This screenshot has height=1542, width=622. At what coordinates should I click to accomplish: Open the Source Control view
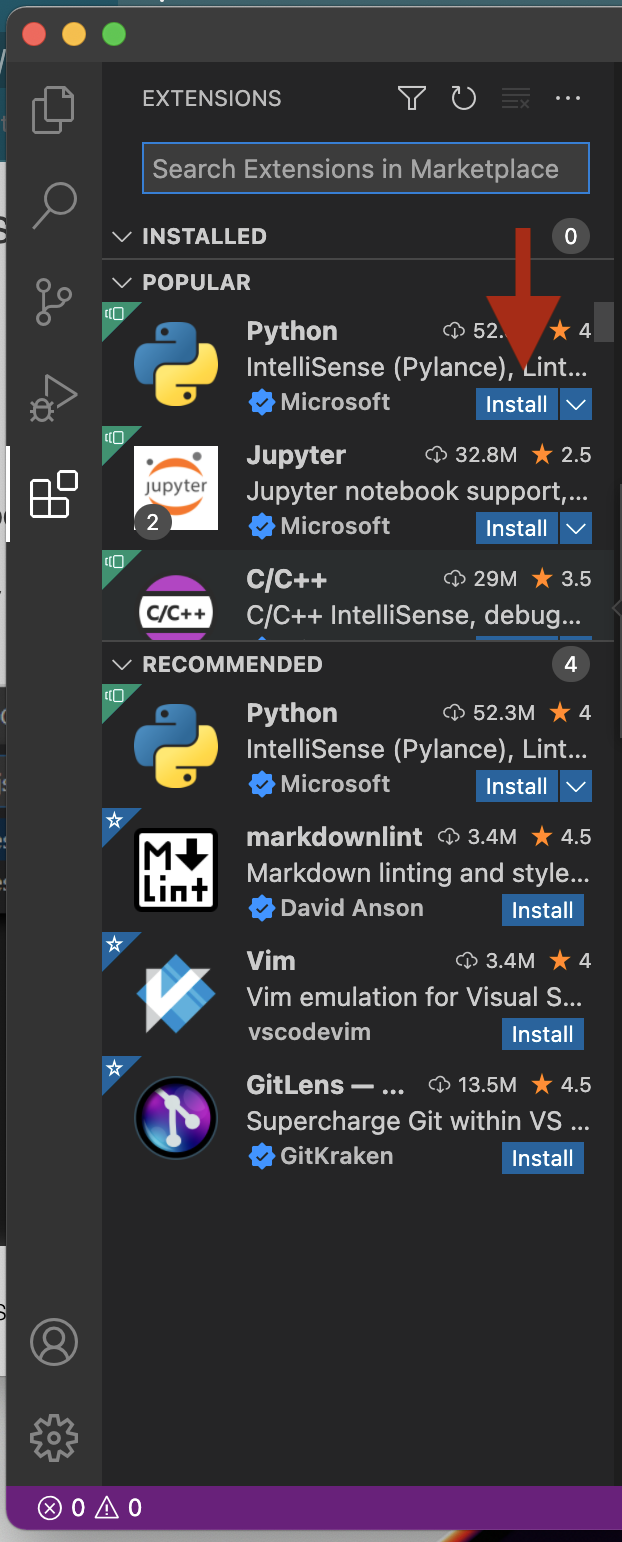coord(54,301)
